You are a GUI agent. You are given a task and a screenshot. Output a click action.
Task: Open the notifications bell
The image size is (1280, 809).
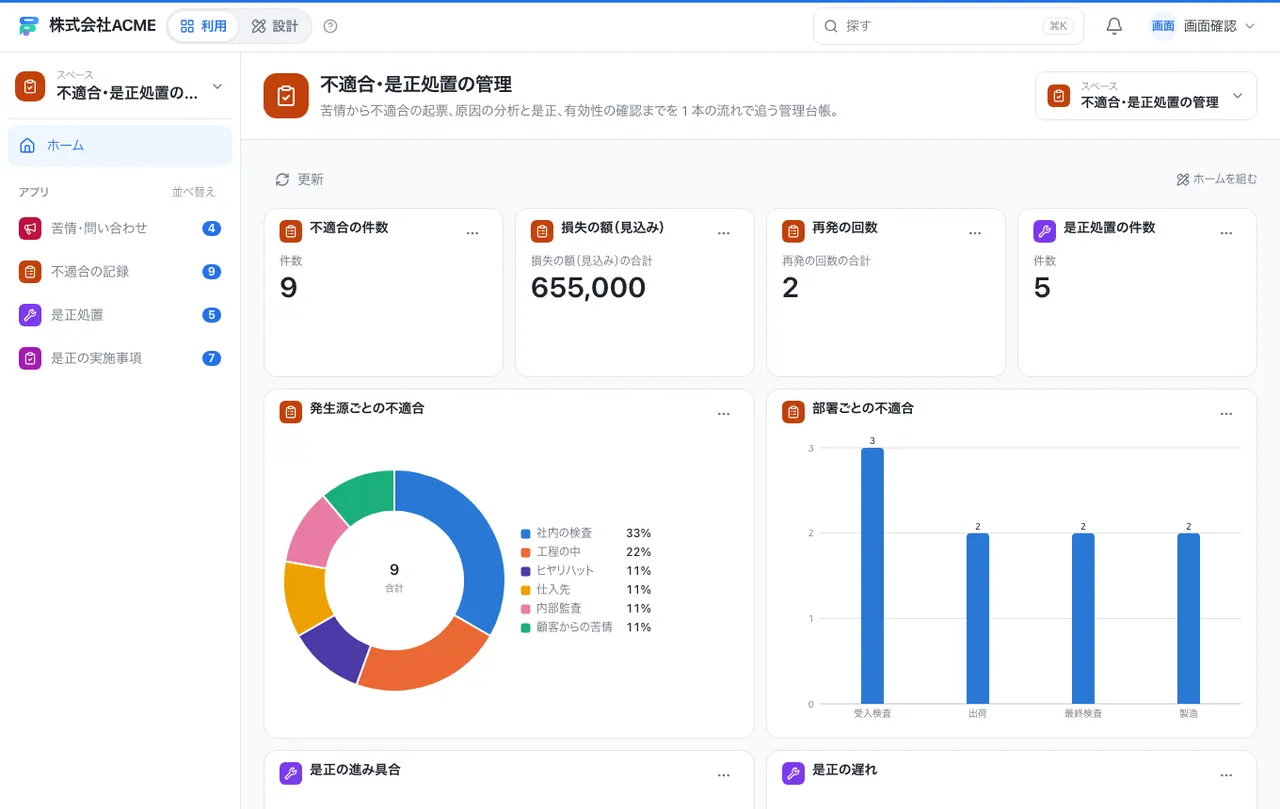pos(1114,26)
